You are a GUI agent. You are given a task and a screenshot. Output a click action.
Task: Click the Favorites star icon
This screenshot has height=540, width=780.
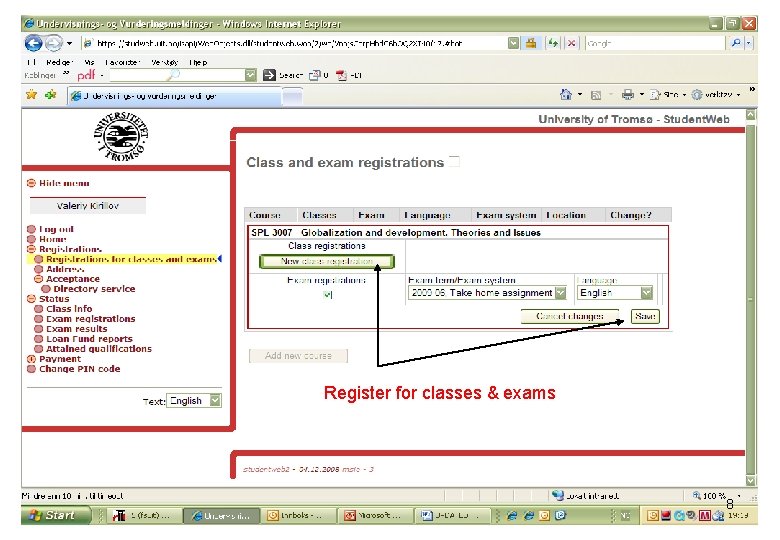31,94
